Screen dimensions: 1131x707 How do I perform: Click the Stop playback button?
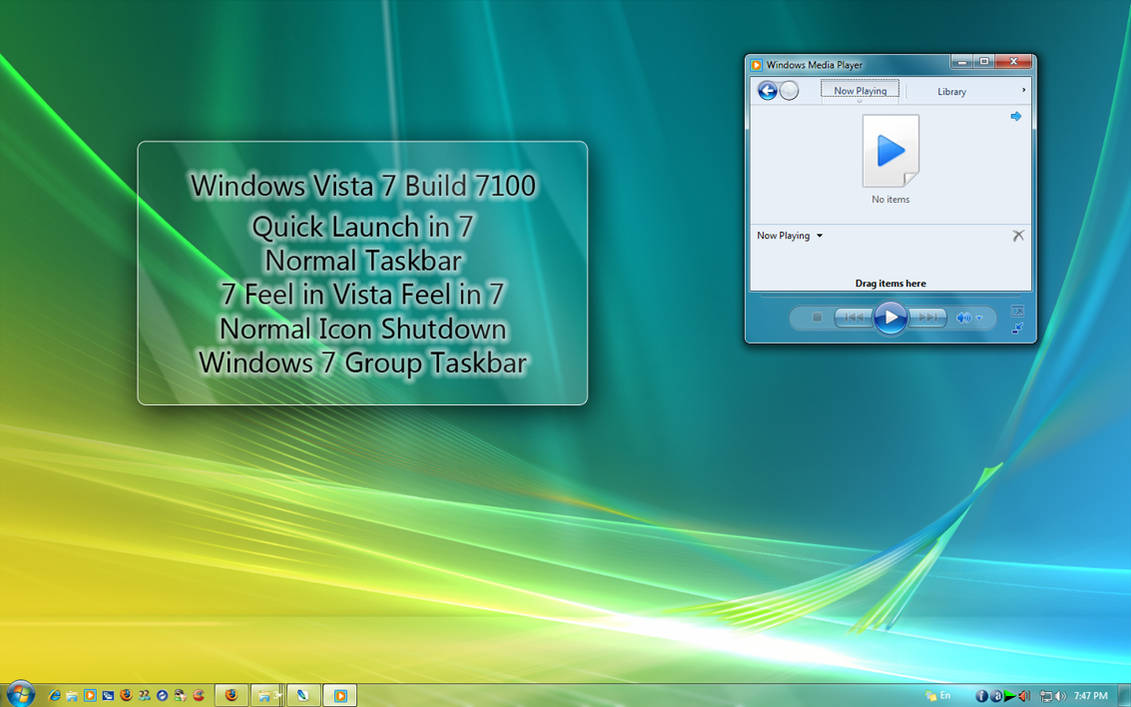(x=818, y=317)
